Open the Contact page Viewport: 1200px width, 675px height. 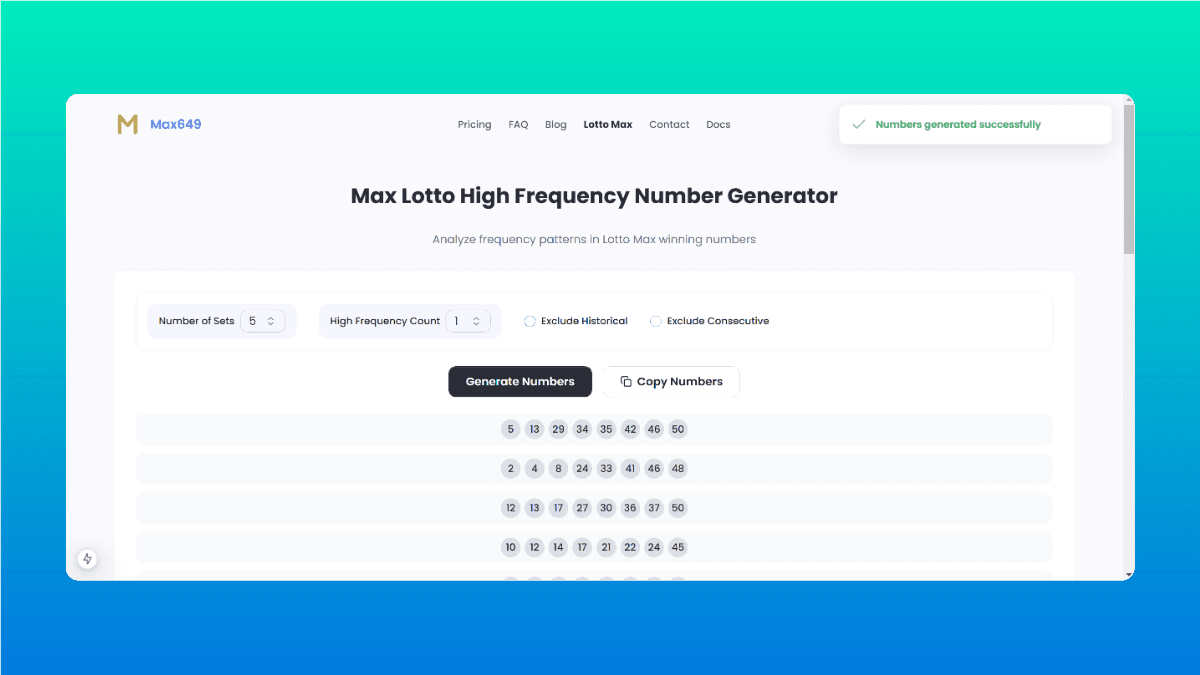coord(669,125)
